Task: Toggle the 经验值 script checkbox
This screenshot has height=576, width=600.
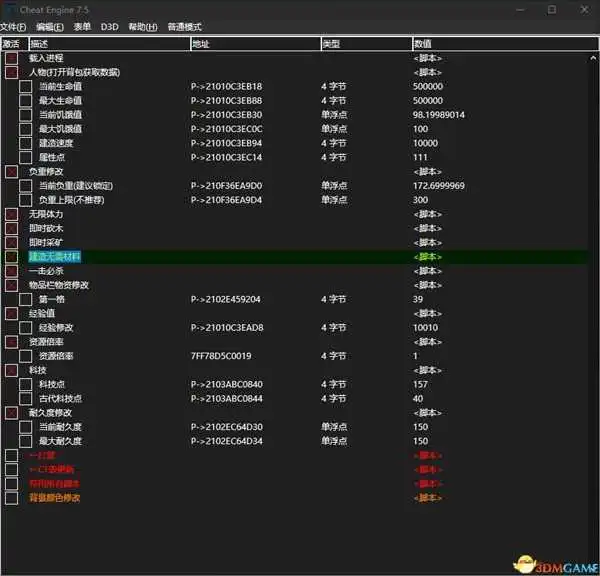Action: 11,313
